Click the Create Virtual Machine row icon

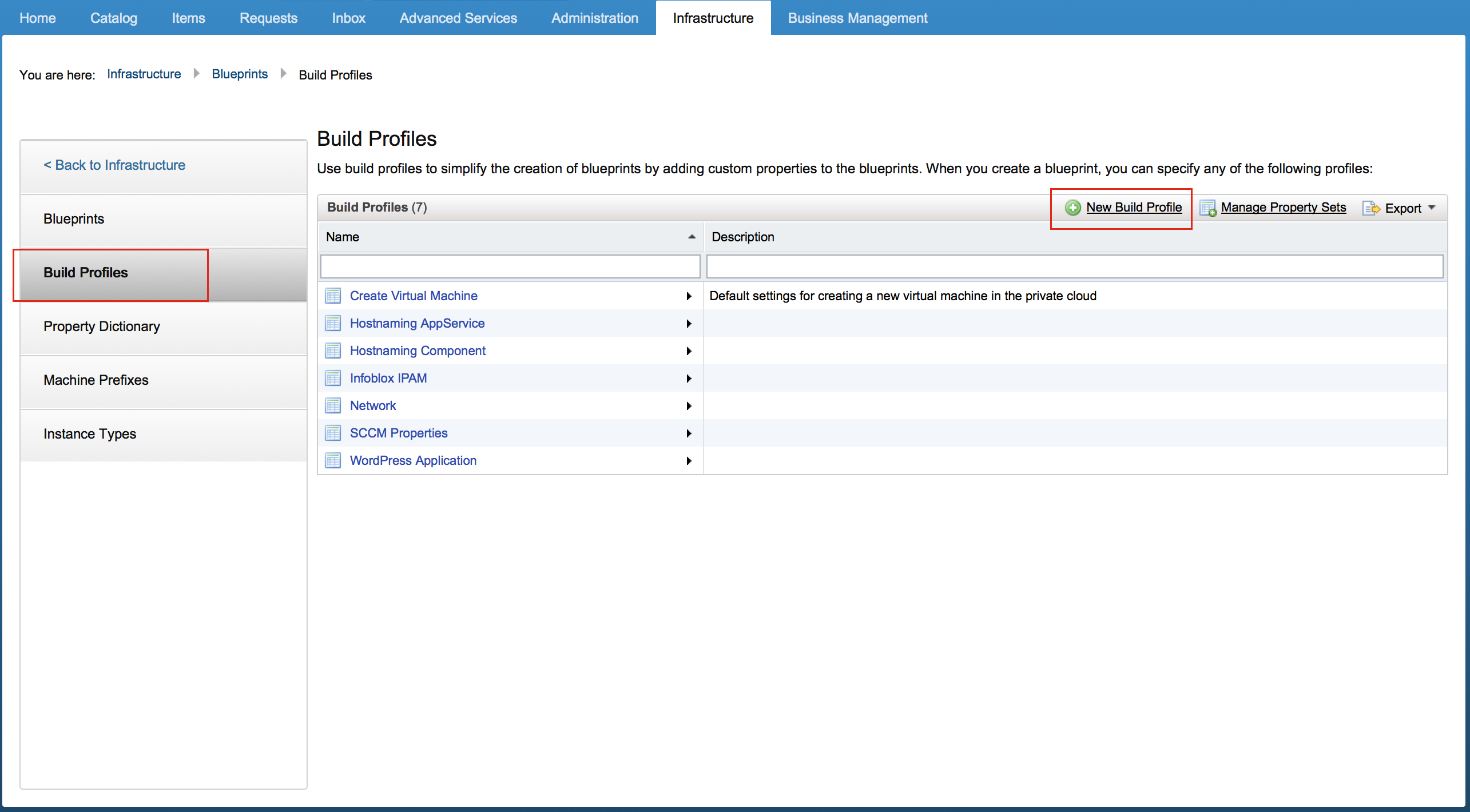click(x=333, y=296)
